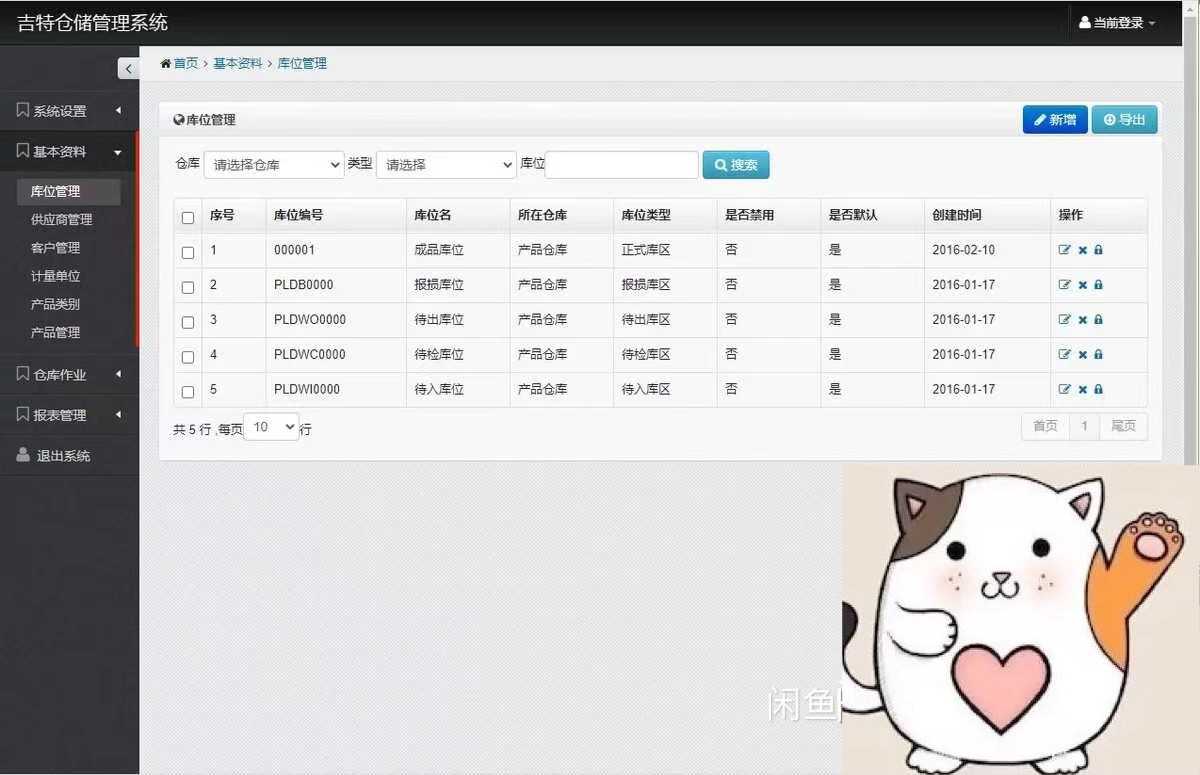Delete the PLDWO0000 row
This screenshot has width=1200, height=775.
1082,320
